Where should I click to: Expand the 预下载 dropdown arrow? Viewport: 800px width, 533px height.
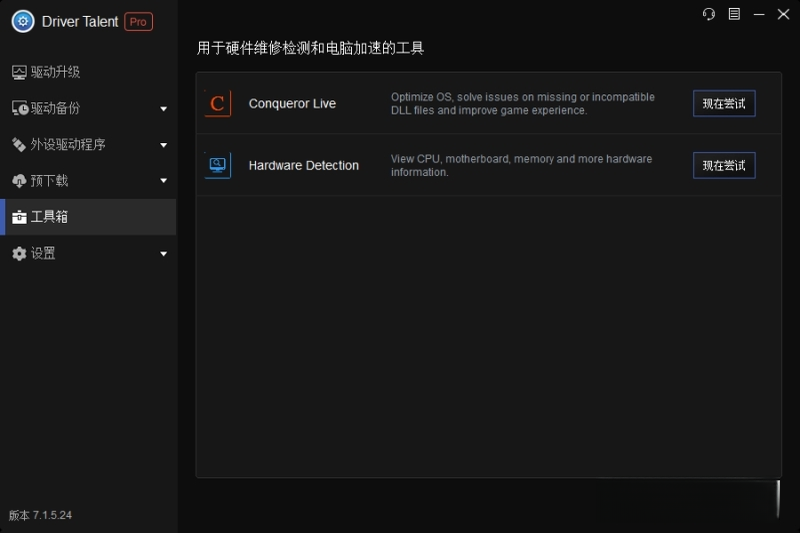click(x=163, y=181)
